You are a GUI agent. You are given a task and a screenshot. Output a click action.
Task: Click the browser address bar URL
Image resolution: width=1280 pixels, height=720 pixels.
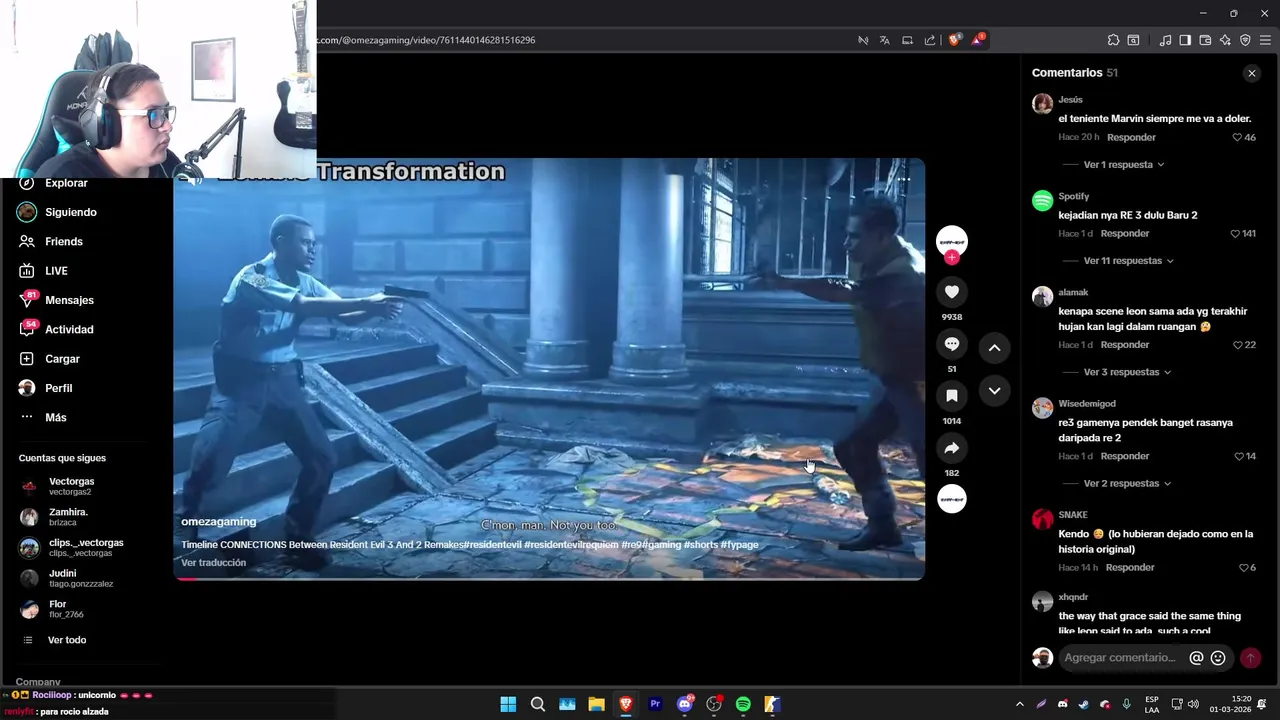click(x=427, y=40)
